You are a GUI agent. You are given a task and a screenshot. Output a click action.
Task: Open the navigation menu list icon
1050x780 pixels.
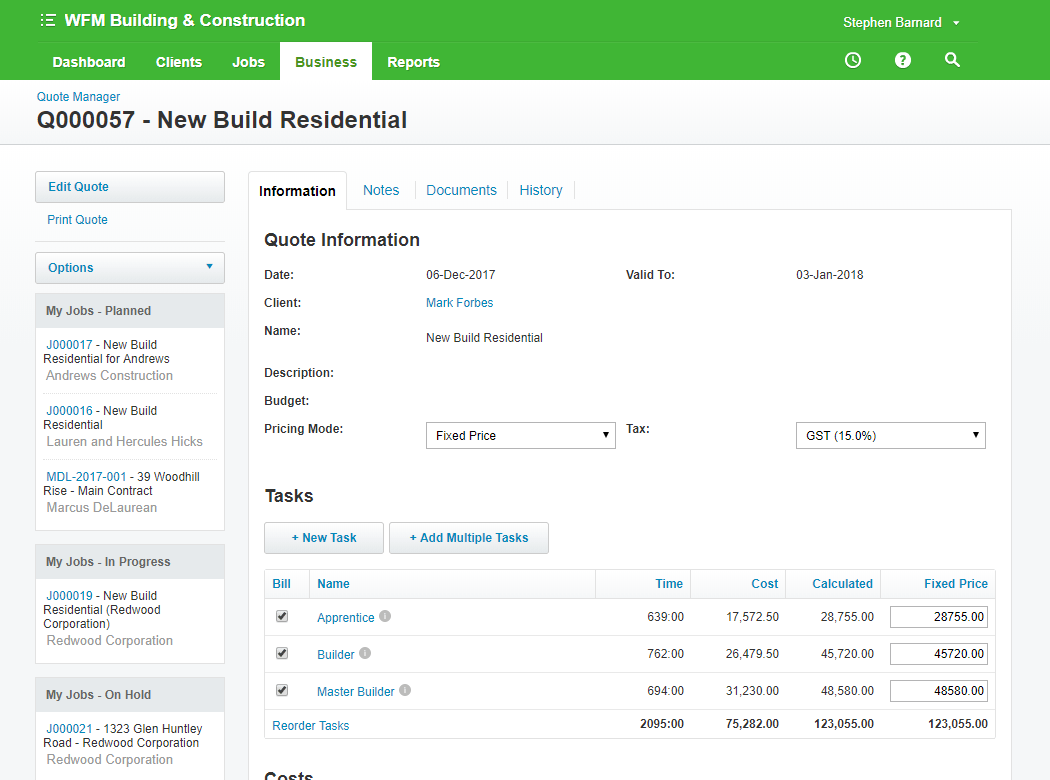(48, 21)
